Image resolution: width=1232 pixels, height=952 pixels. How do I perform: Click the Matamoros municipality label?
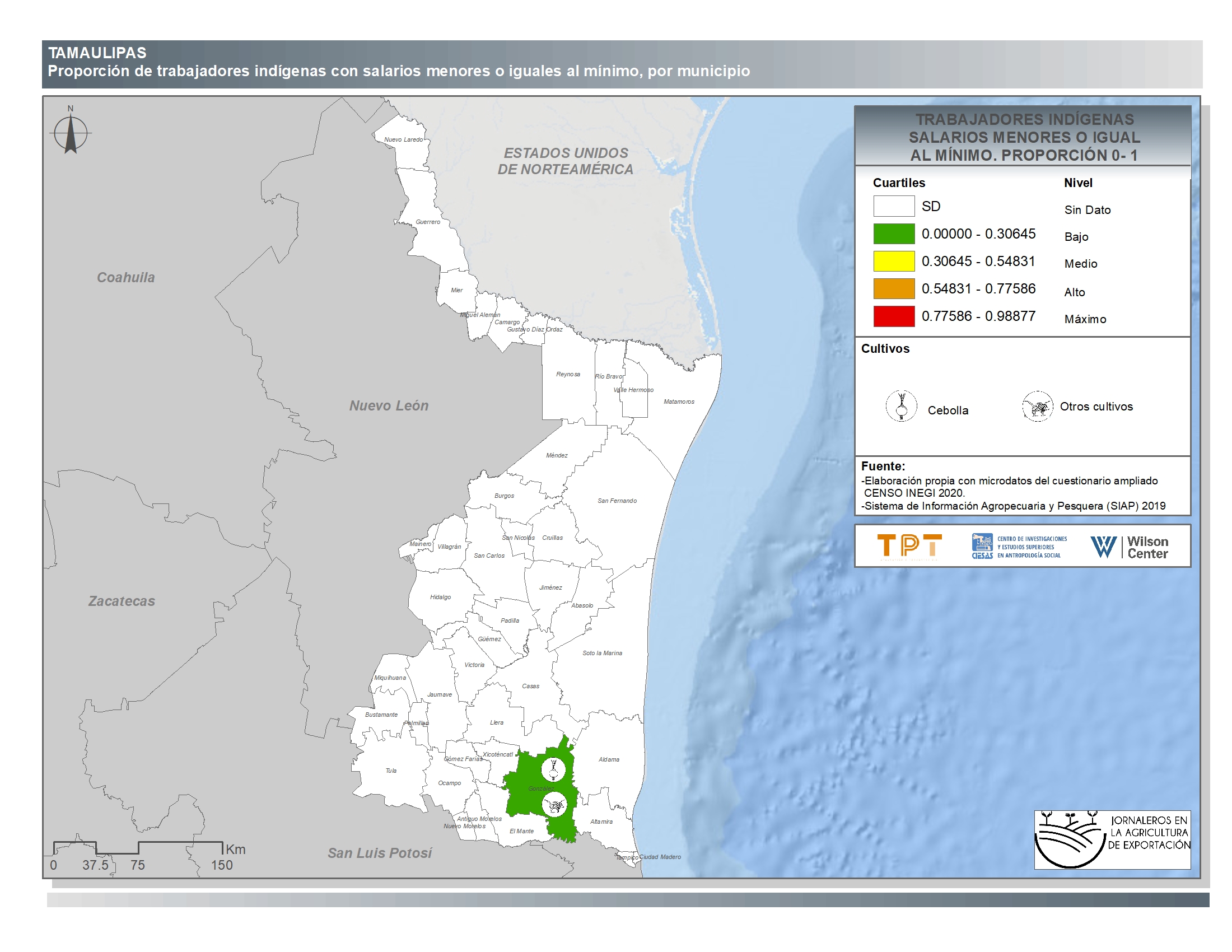tap(679, 402)
